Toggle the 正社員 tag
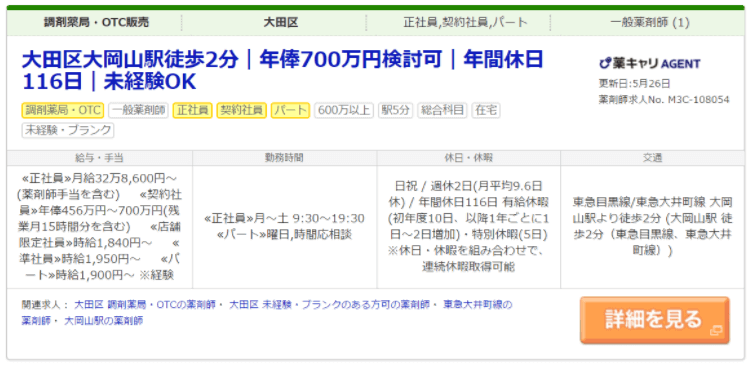Screen dimensions: 753x368 193,110
